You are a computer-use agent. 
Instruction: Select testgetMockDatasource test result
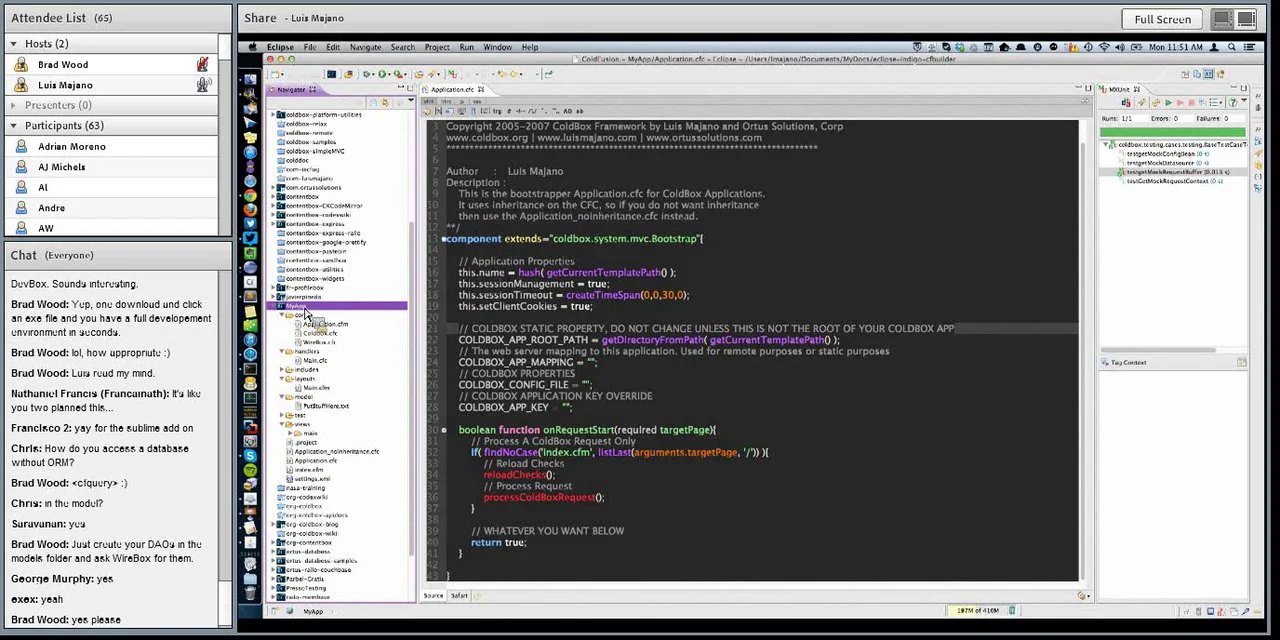1167,163
